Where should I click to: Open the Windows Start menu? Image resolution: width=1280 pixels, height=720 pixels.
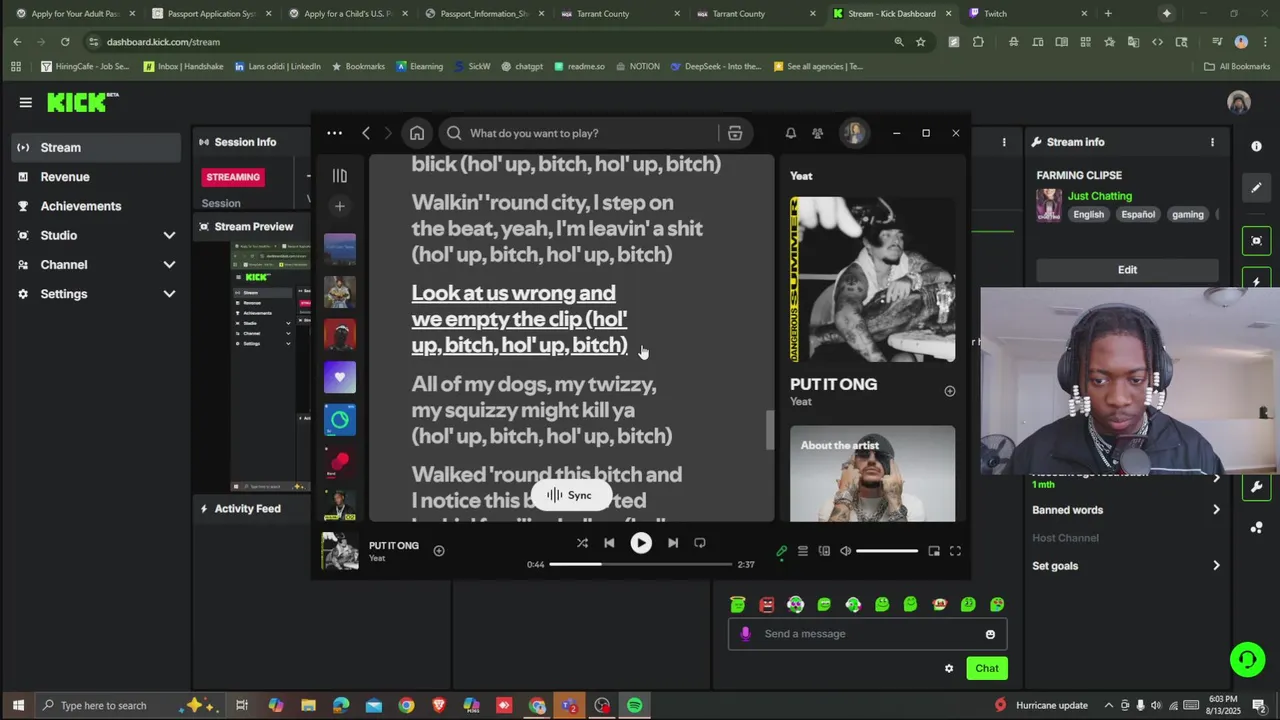18,705
